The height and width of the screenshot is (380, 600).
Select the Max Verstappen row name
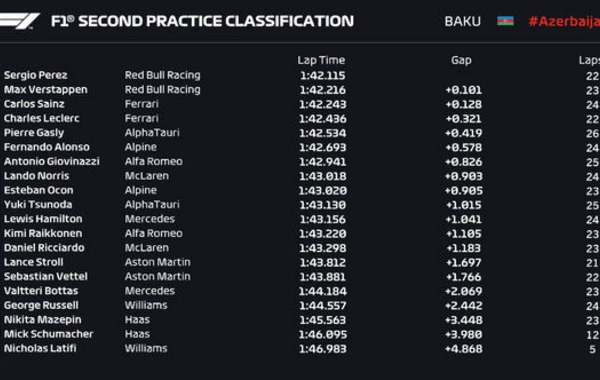pyautogui.click(x=46, y=90)
